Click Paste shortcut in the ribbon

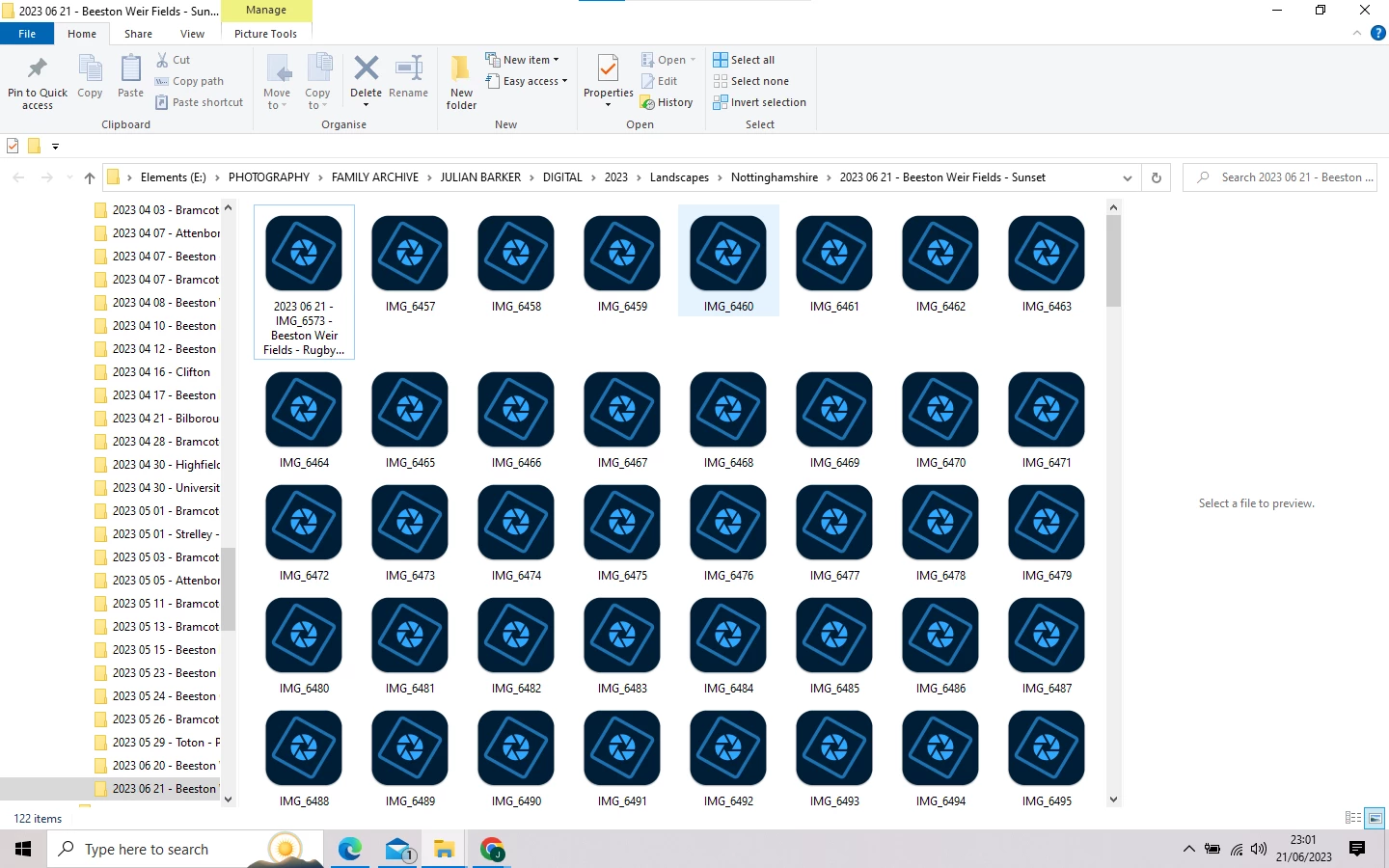(x=199, y=102)
